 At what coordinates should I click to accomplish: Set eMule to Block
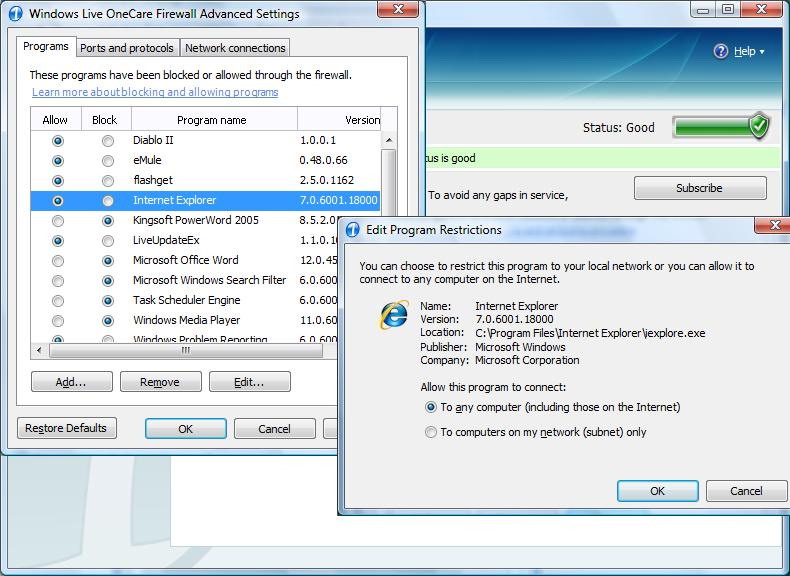click(107, 161)
